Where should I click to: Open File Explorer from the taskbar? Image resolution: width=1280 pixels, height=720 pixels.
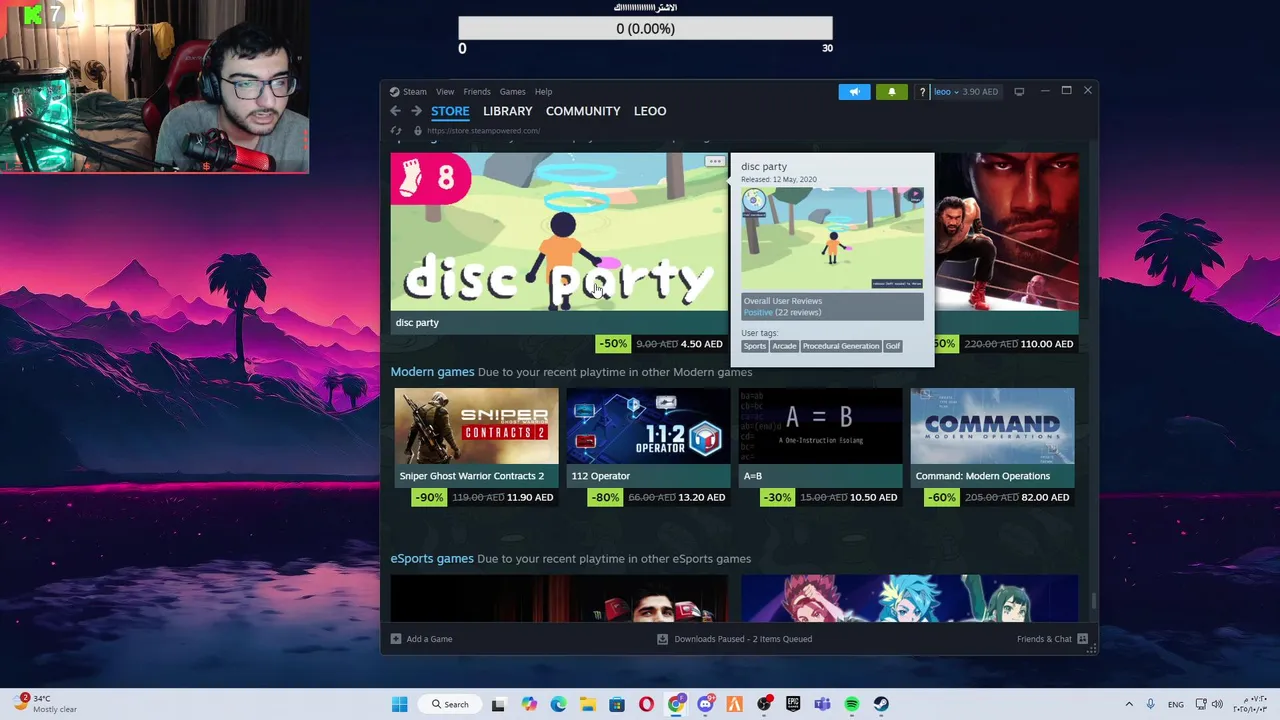587,704
